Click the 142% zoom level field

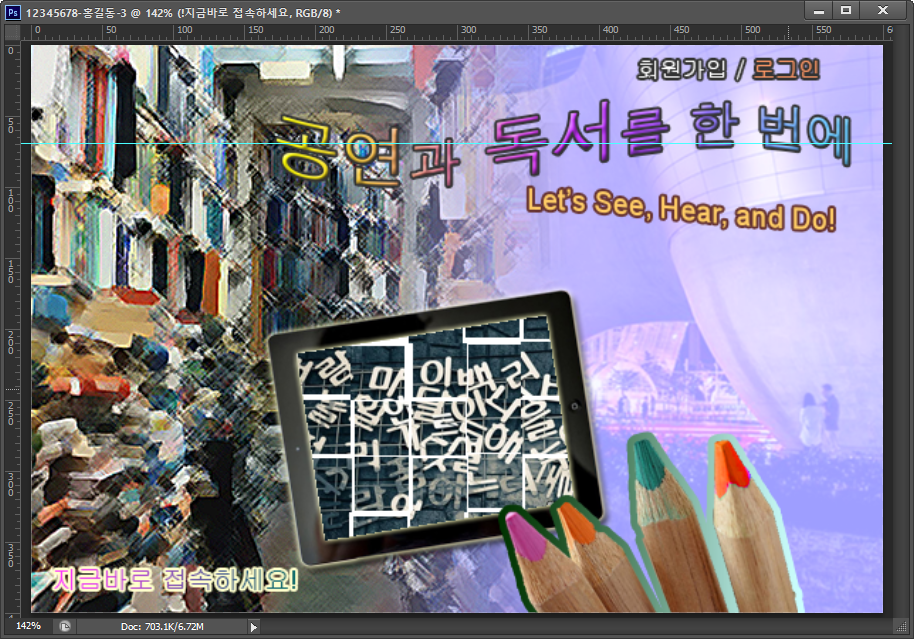28,626
